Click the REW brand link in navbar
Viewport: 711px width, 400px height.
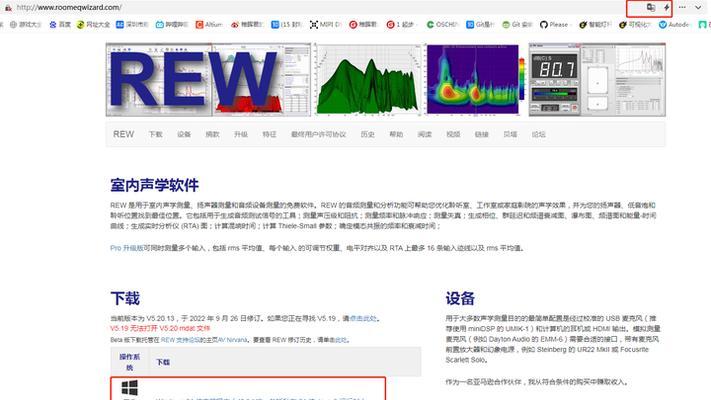click(x=123, y=134)
